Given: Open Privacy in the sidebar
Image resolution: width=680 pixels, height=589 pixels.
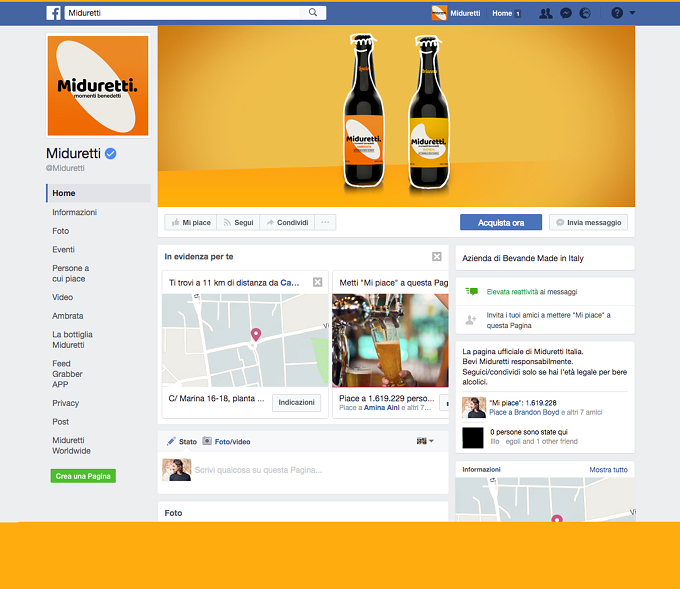Looking at the screenshot, I should point(65,403).
